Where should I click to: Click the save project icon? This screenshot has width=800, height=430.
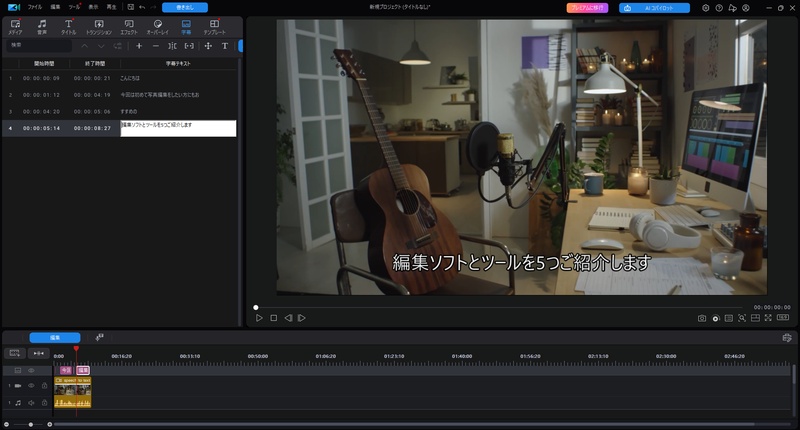tap(131, 7)
